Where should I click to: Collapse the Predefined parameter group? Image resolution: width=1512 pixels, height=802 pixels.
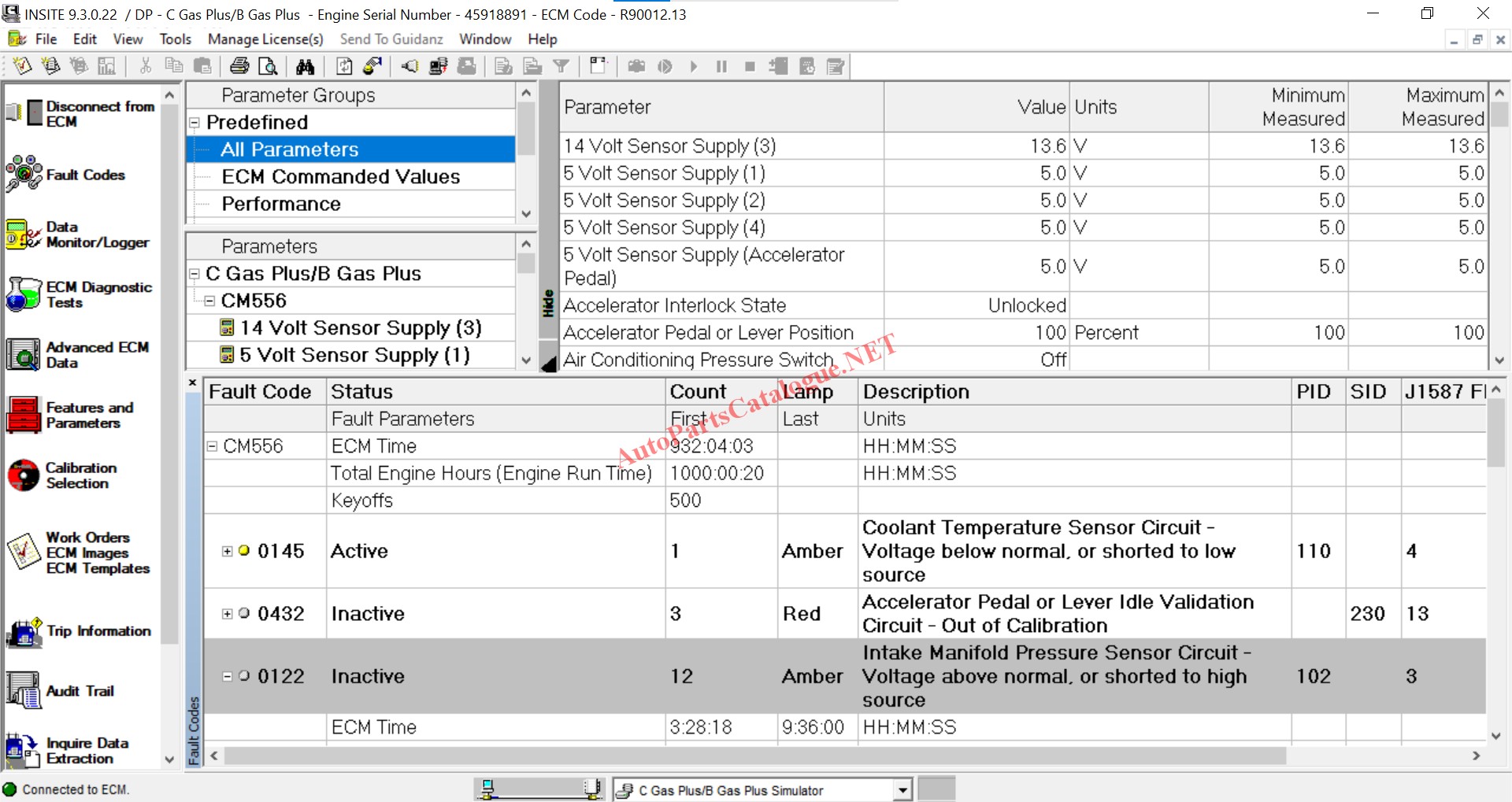coord(195,123)
